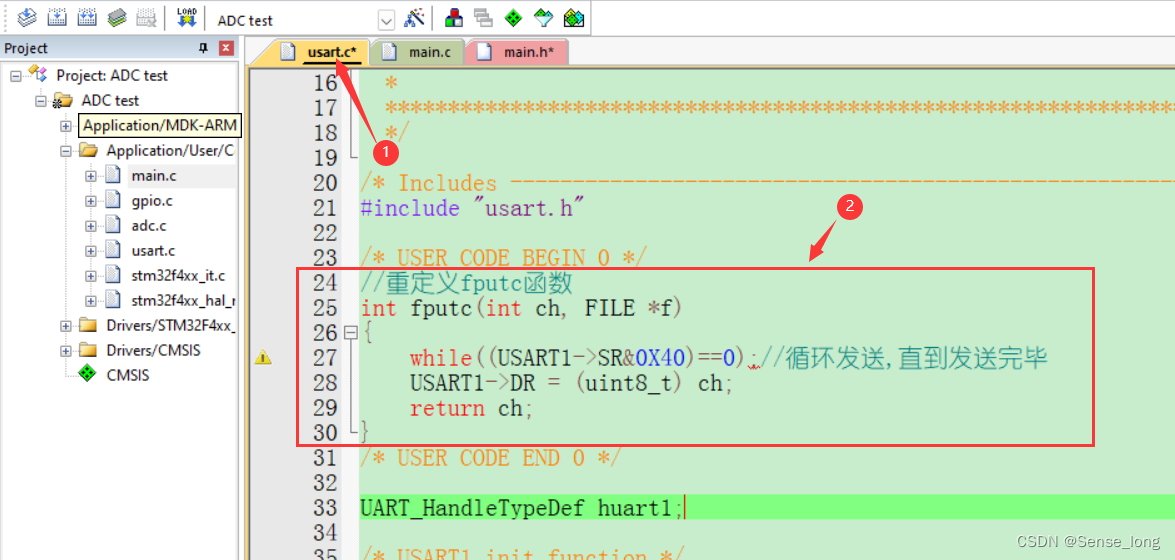
Task: Open Manage Run-Time Environment green diamond icon
Action: [513, 17]
